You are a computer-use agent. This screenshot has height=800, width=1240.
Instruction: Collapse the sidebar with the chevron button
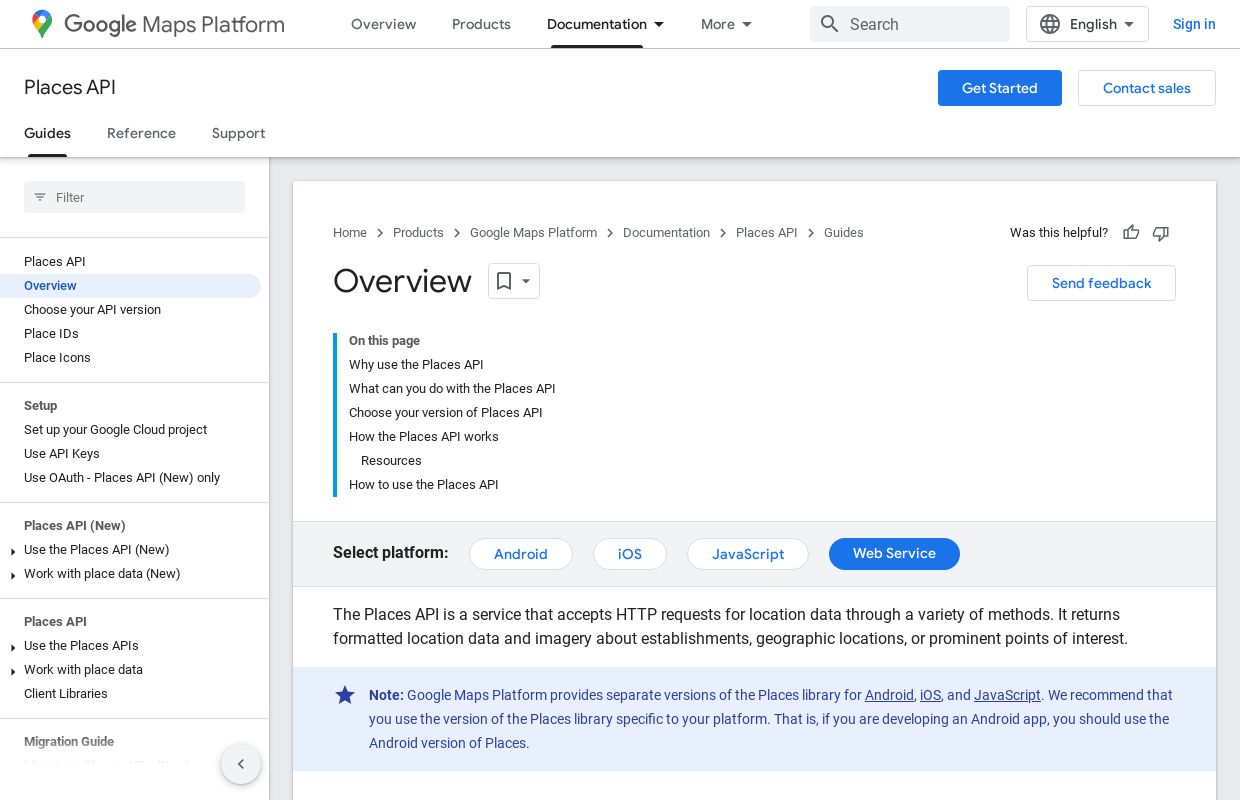coord(241,764)
